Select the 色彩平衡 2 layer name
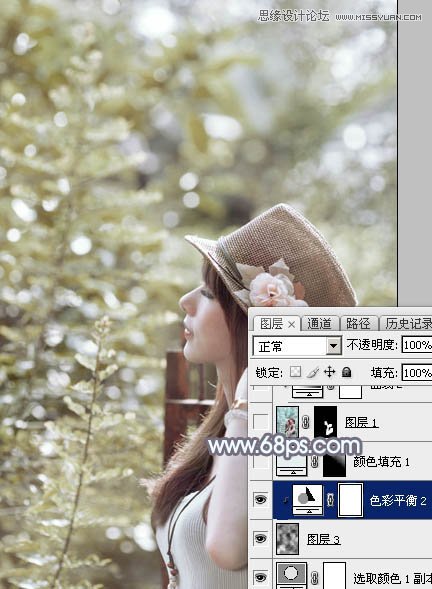Screen dimensions: 432x589 [398, 500]
